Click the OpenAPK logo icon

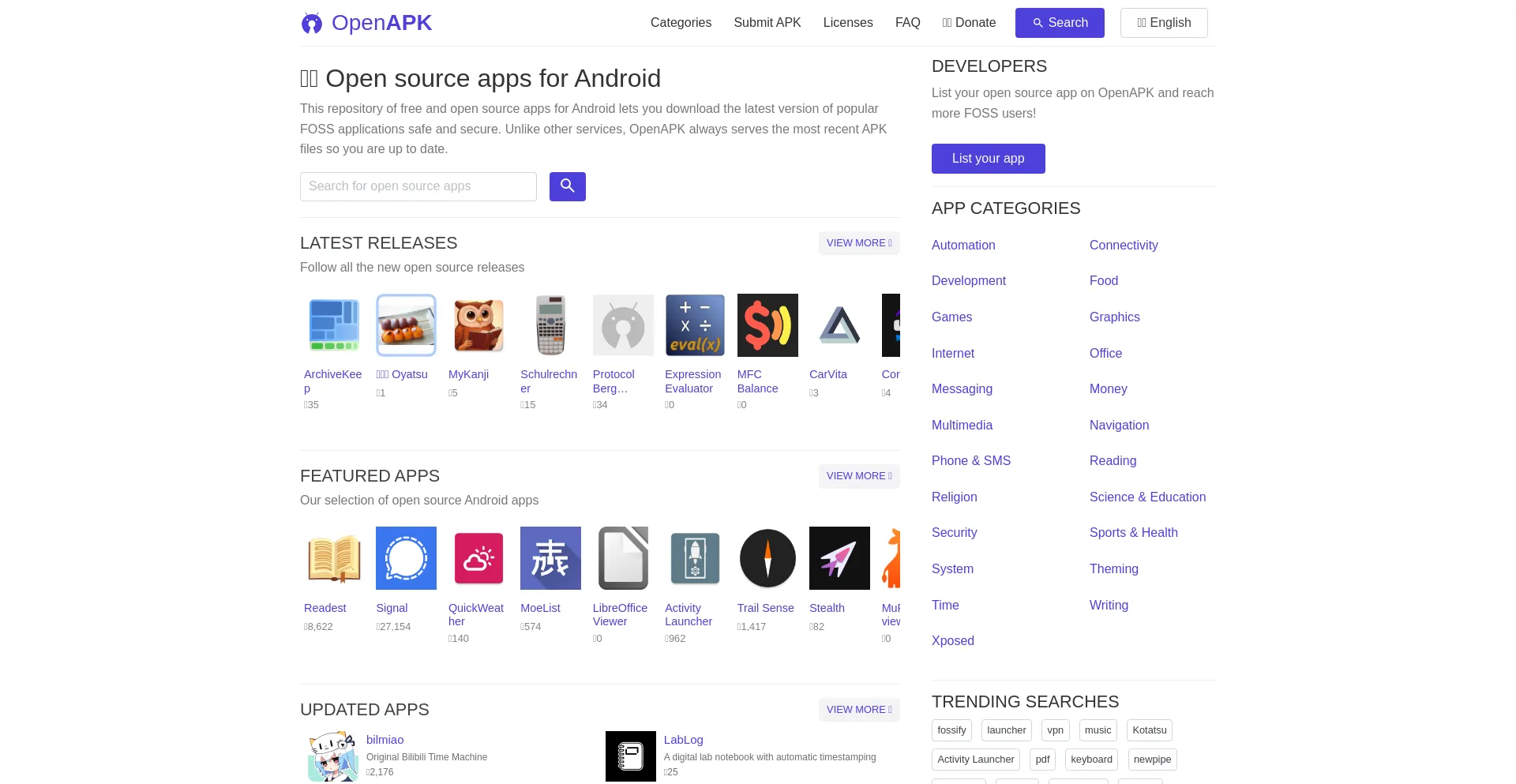(312, 23)
